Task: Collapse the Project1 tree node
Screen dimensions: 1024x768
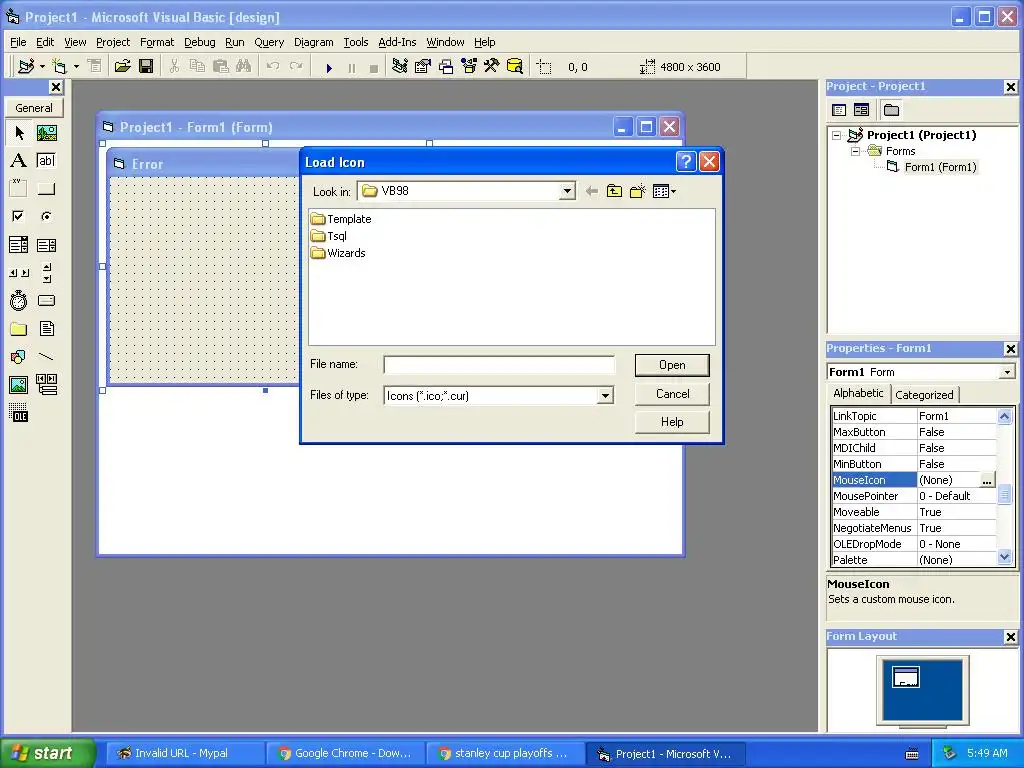Action: point(837,135)
